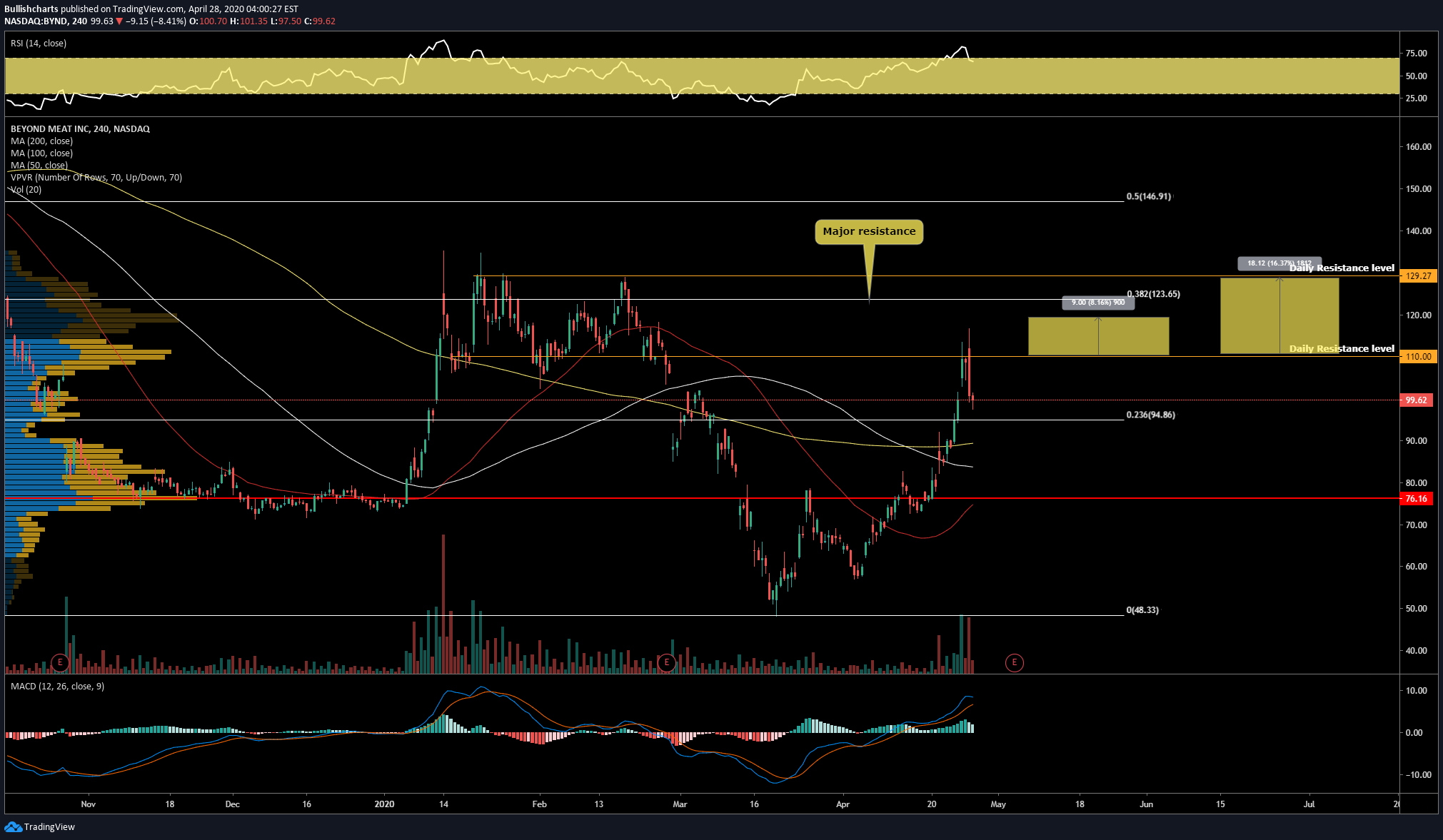Screen dimensions: 1443x840
Task: Click the 2020 date axis label
Action: pos(384,804)
